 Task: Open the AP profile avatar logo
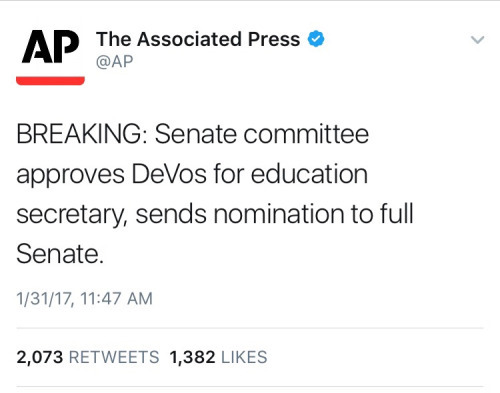coord(50,57)
